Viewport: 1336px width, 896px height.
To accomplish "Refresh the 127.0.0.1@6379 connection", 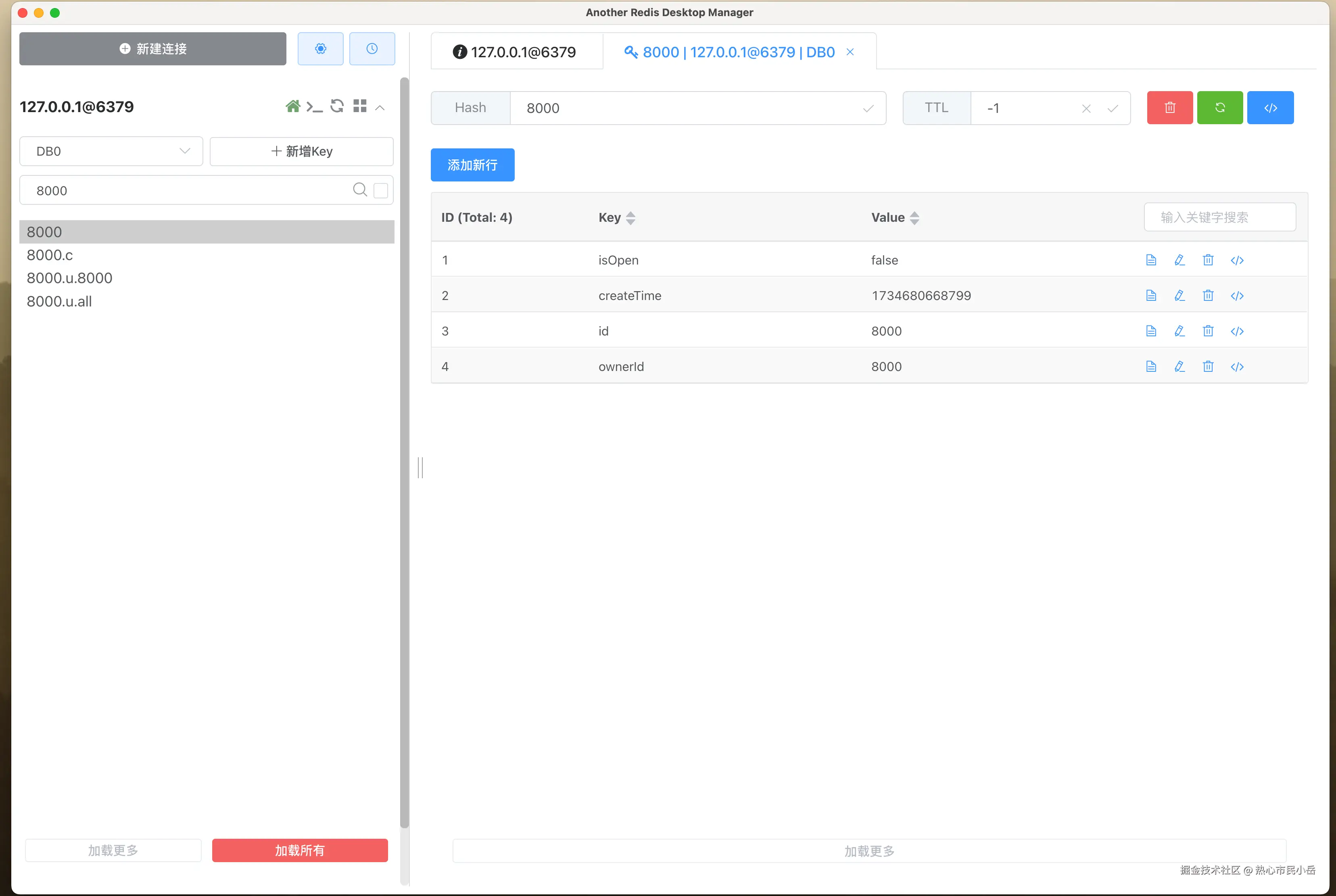I will coord(337,106).
